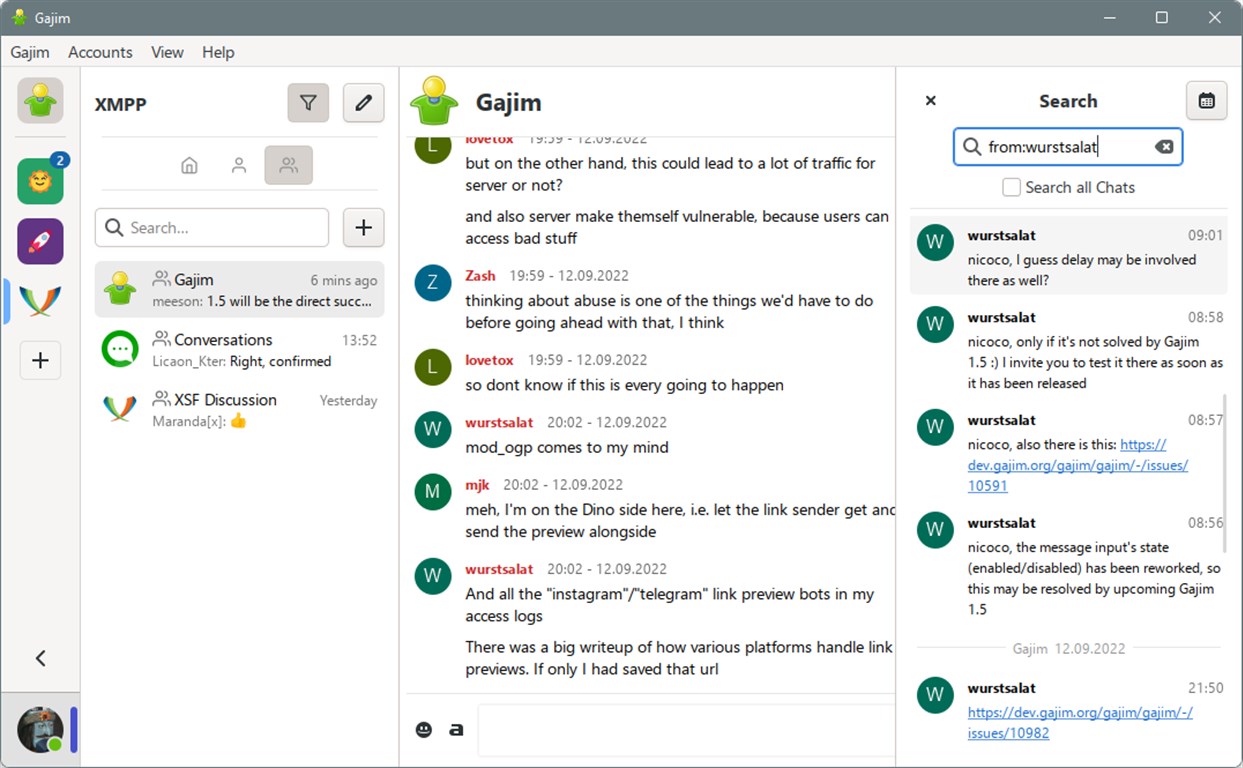
Task: Select the XMPP workspace icon in sidebar
Action: 40,301
